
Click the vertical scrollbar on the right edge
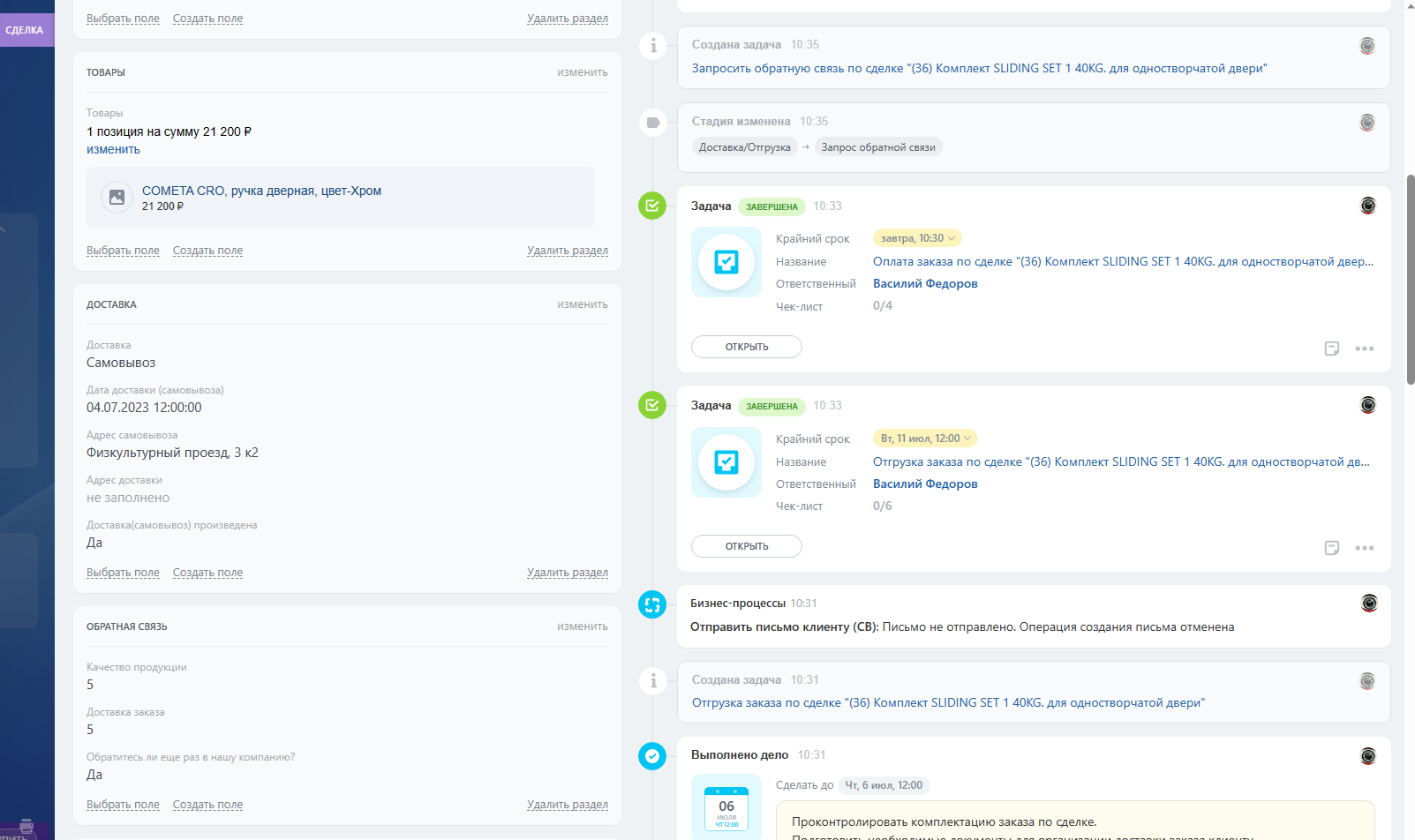[1410, 280]
